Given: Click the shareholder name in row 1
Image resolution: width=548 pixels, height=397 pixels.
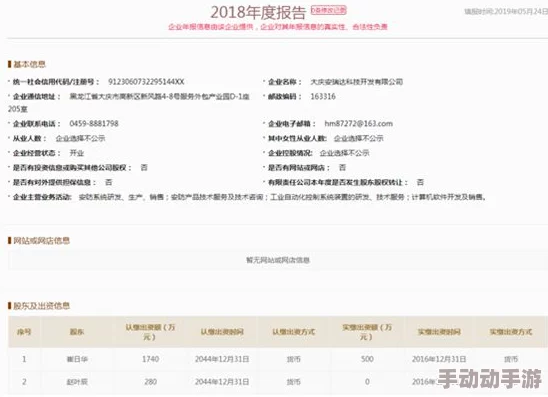Looking at the screenshot, I should (77, 359).
